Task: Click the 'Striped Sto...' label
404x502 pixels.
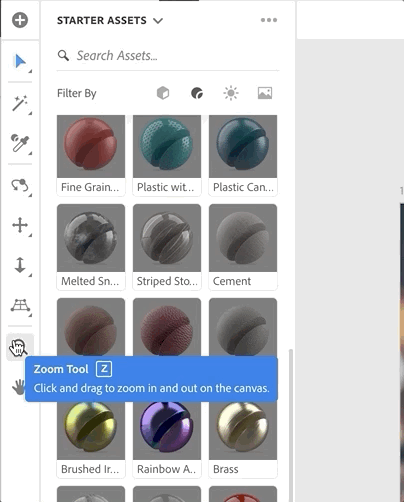Action: [167, 281]
